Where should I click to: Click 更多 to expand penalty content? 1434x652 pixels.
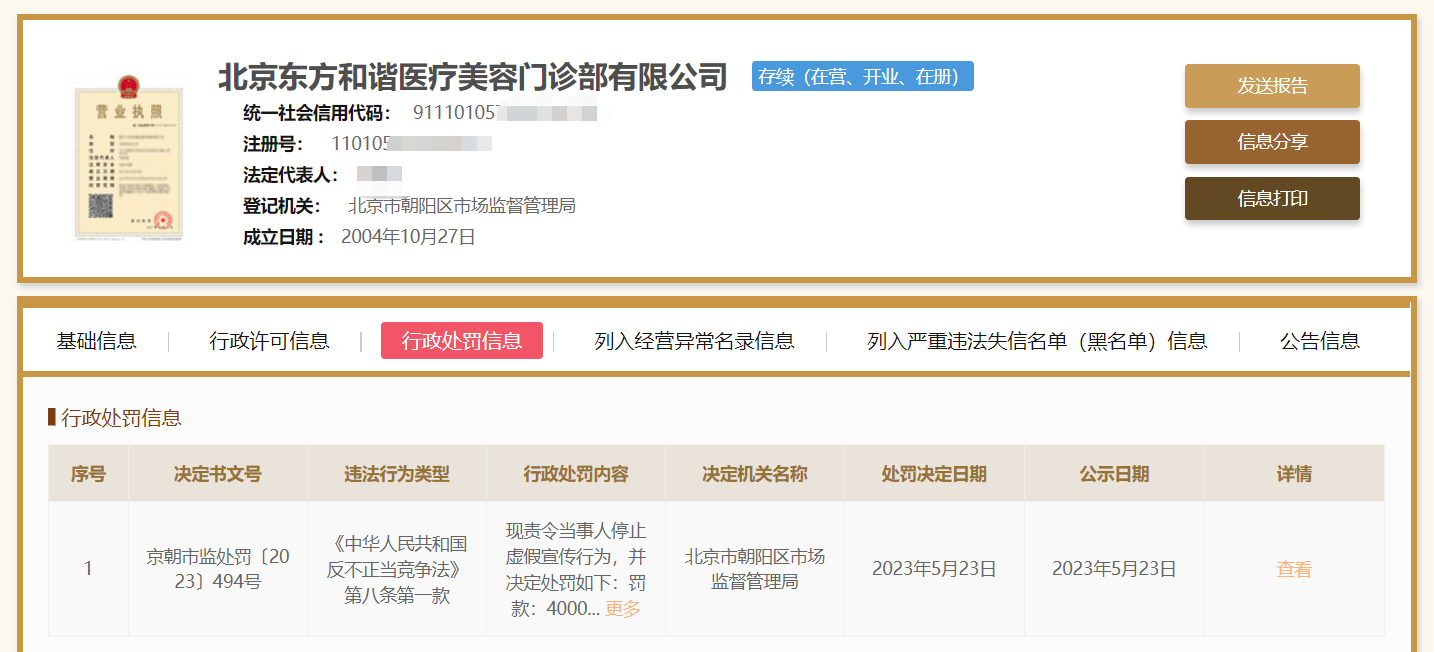click(623, 608)
